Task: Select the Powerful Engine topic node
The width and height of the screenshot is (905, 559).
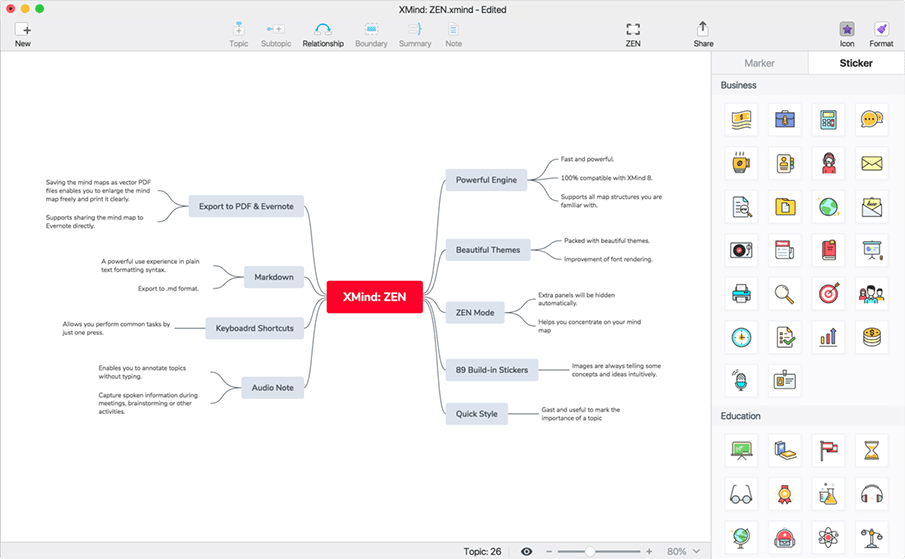Action: (486, 180)
